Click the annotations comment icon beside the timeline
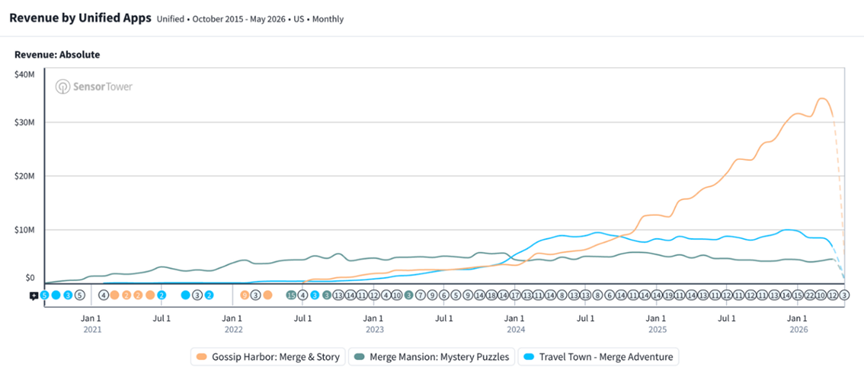The width and height of the screenshot is (864, 373). point(34,295)
